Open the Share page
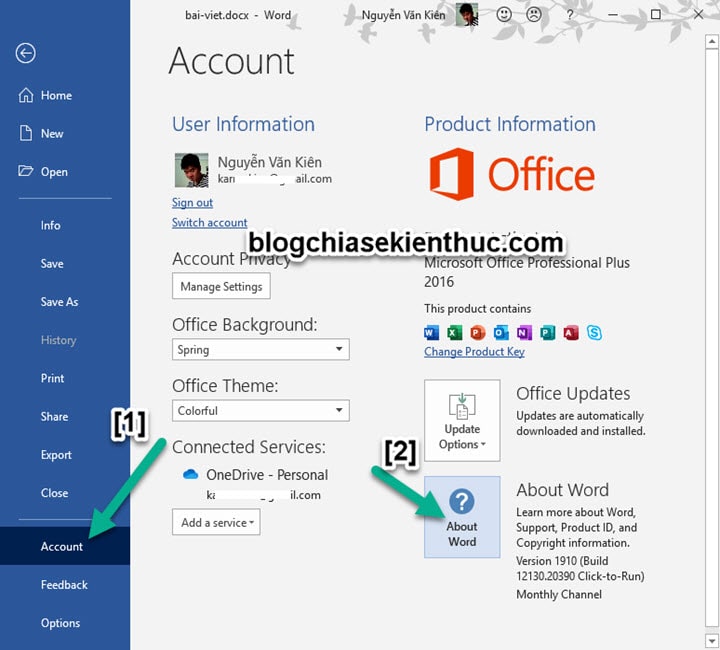 (54, 416)
